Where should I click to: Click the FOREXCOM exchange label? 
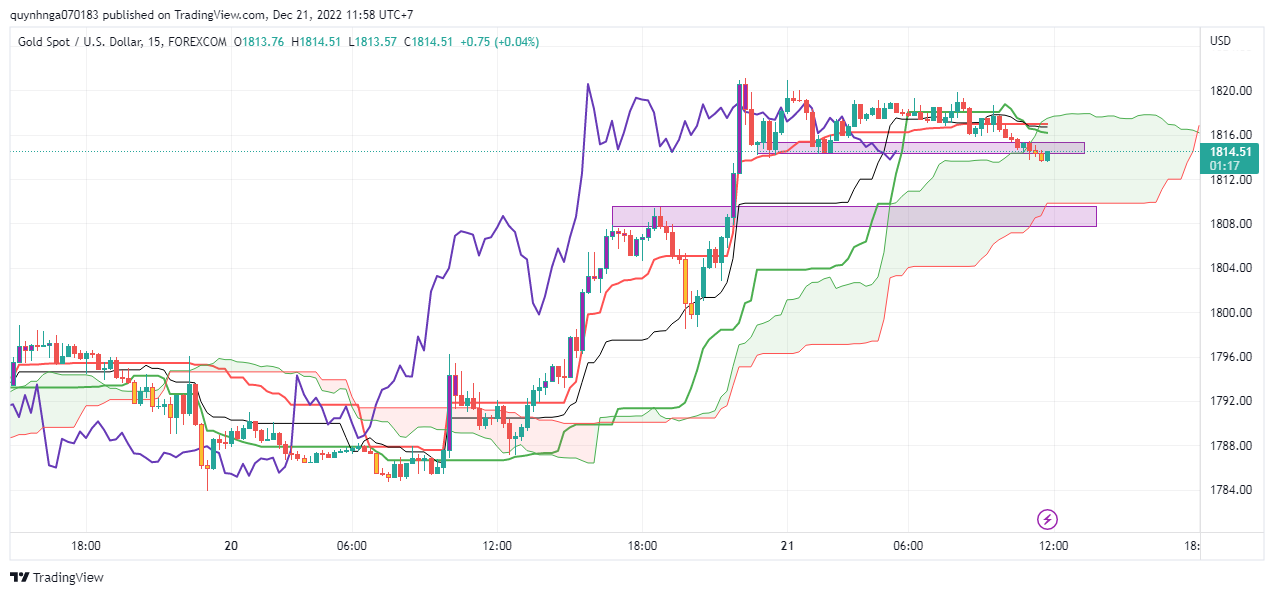coord(201,41)
